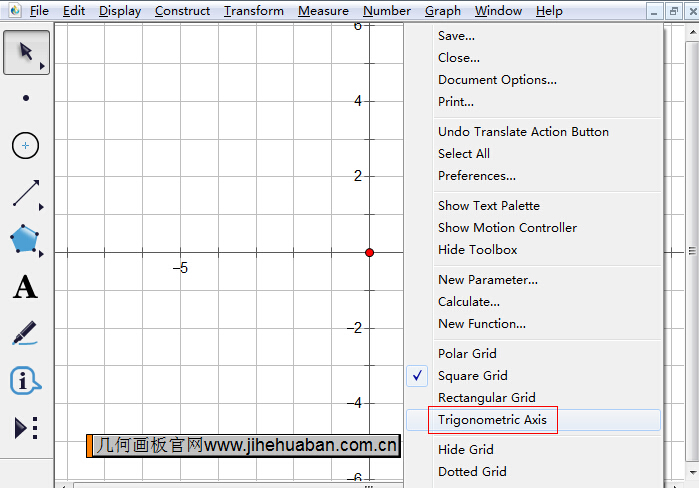This screenshot has width=699, height=488.
Task: Open Document Options... from the menu
Action: [533, 80]
